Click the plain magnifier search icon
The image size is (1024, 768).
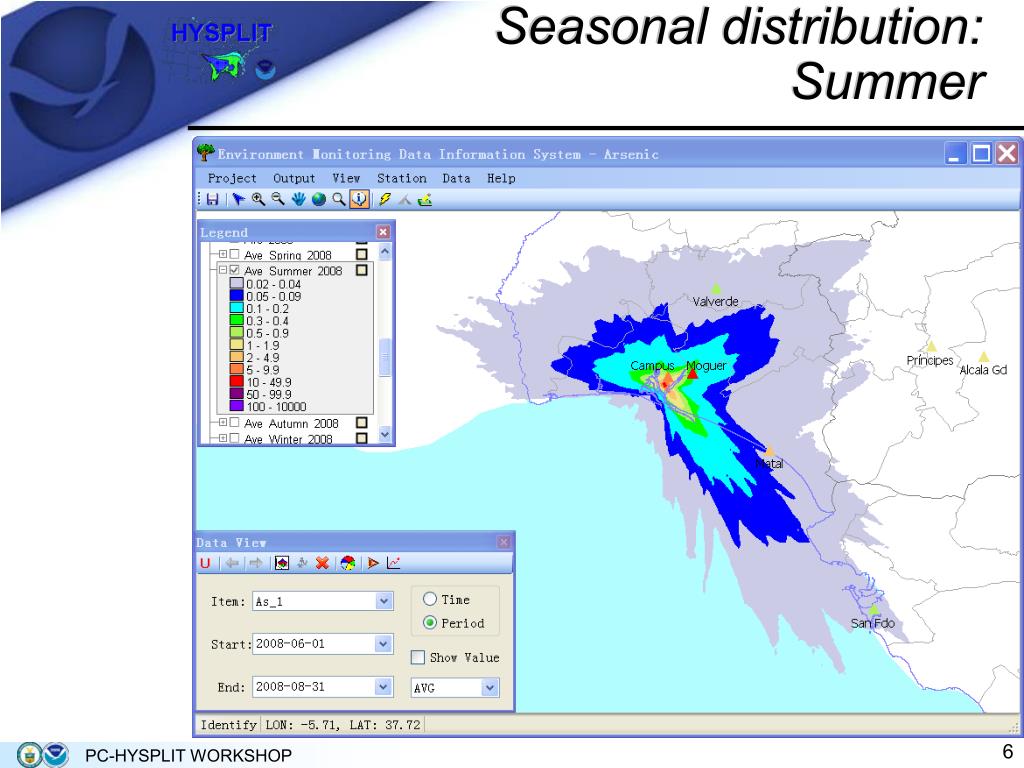click(338, 199)
